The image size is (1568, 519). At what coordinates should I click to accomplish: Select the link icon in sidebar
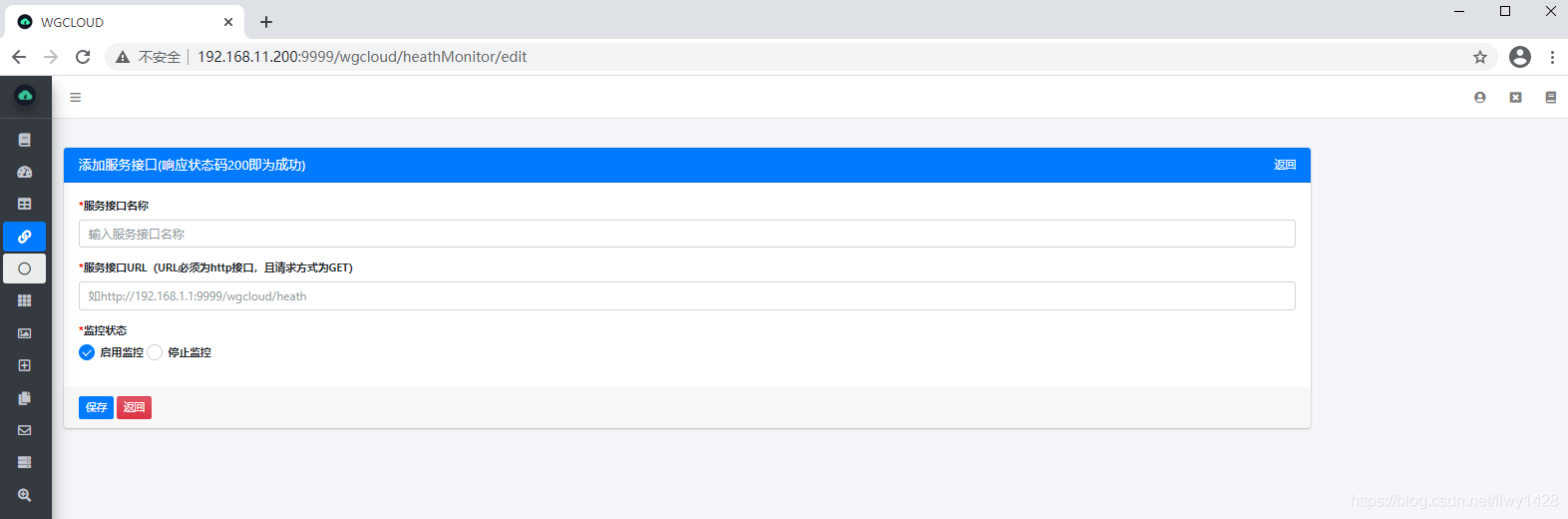click(25, 237)
